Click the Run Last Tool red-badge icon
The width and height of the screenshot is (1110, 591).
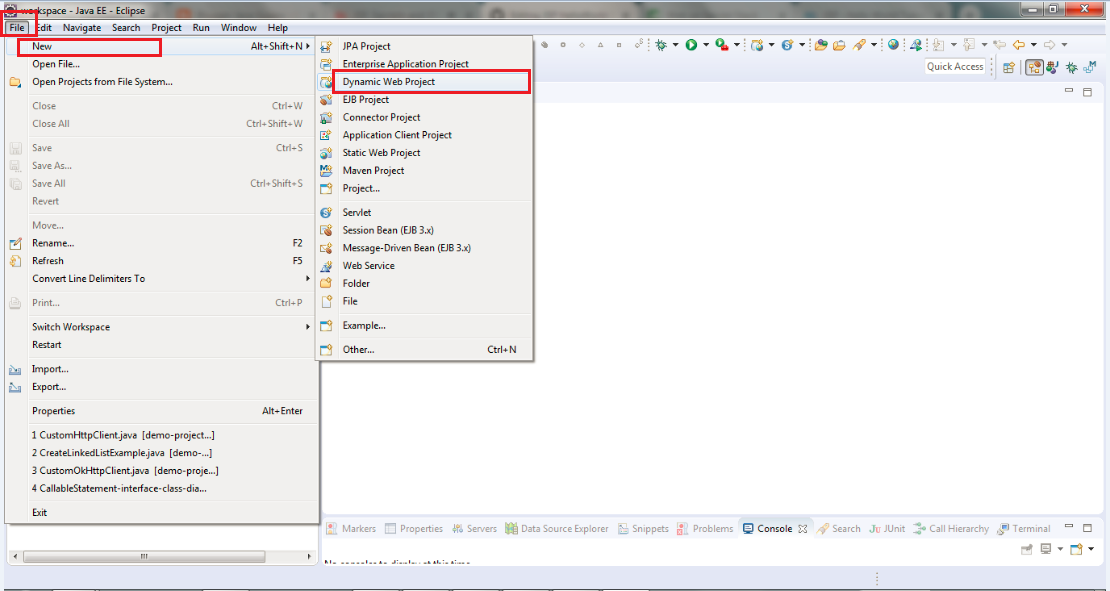[x=722, y=45]
